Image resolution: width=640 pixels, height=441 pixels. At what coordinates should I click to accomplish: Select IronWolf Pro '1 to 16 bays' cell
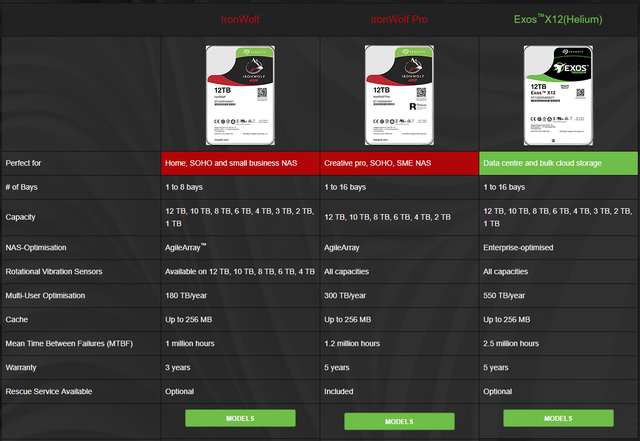click(x=399, y=187)
